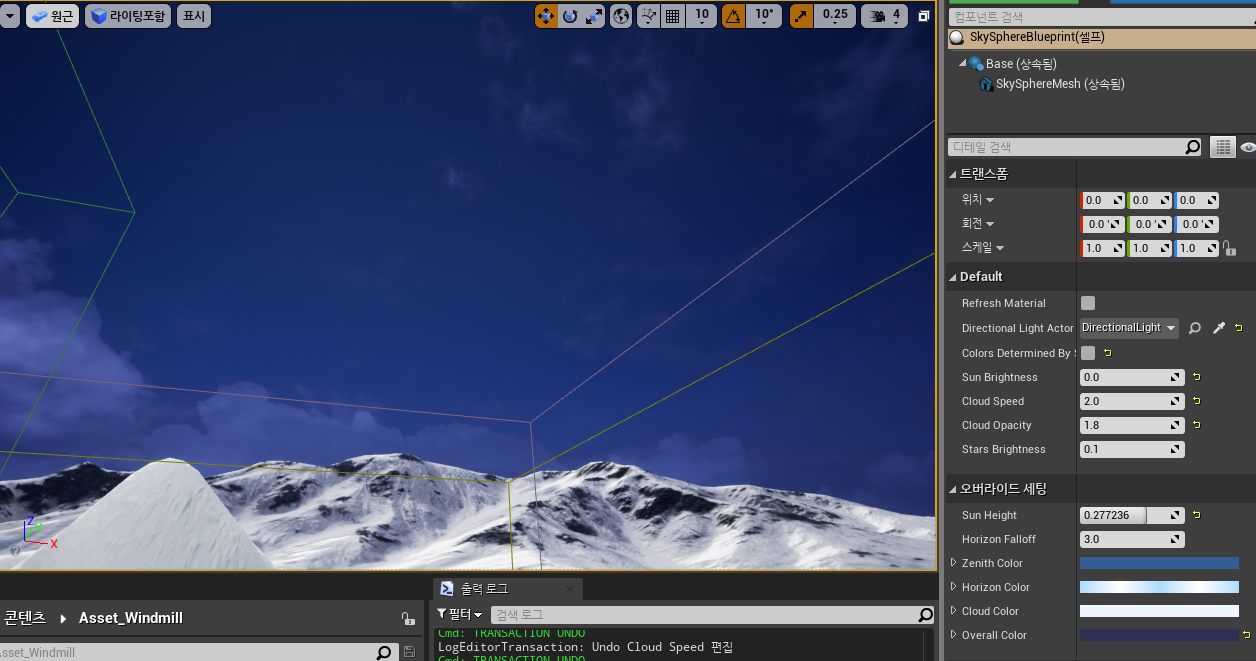
Task: Open scale snap 0.25 dropdown
Action: click(x=835, y=16)
